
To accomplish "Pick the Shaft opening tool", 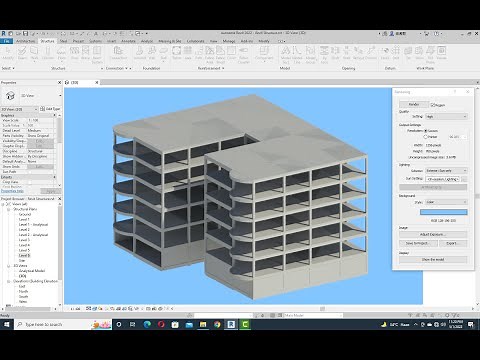I will pos(335,53).
